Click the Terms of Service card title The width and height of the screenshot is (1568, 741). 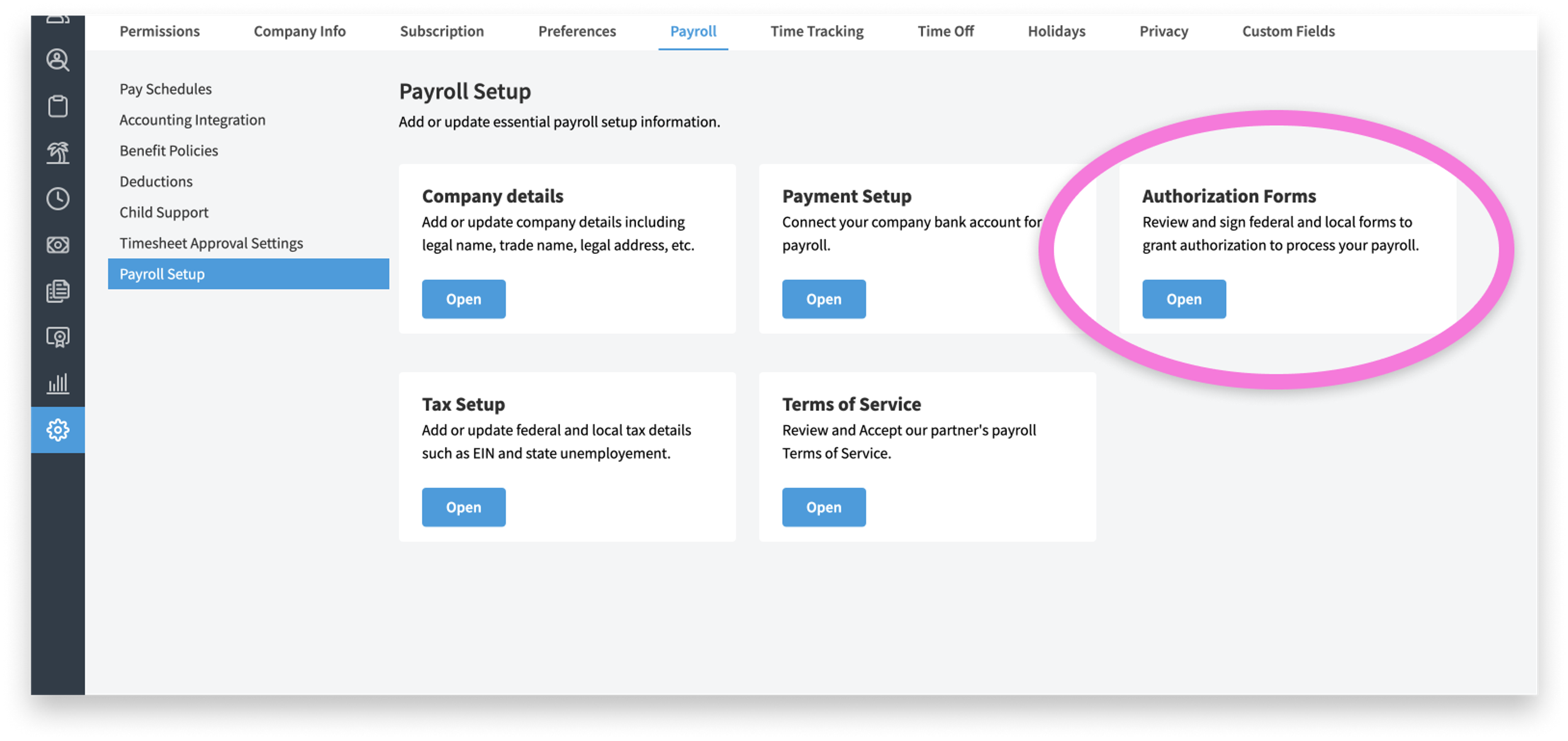tap(851, 404)
